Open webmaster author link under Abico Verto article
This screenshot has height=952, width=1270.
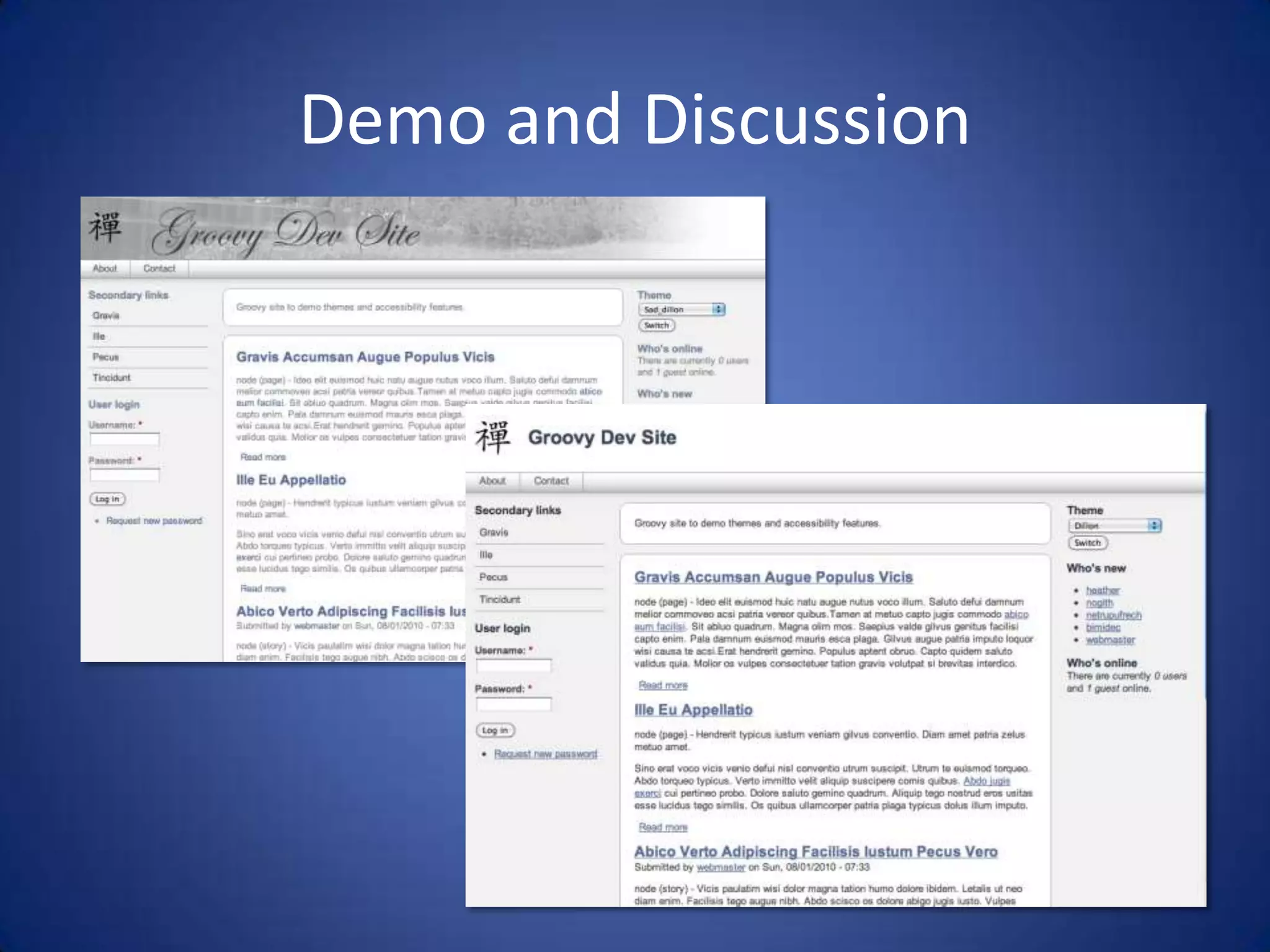(721, 867)
